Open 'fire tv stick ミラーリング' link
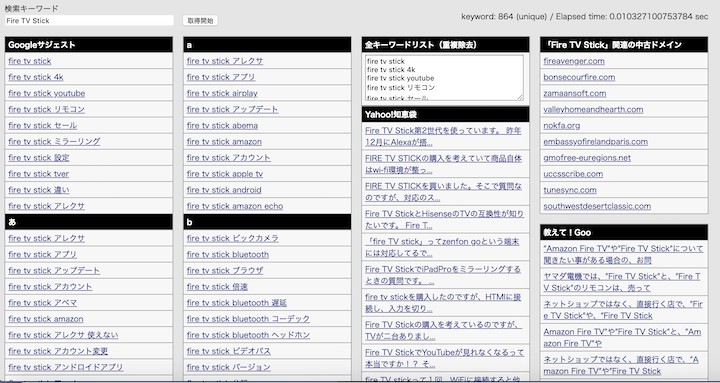Screen dimensions: 720x383 (54, 141)
